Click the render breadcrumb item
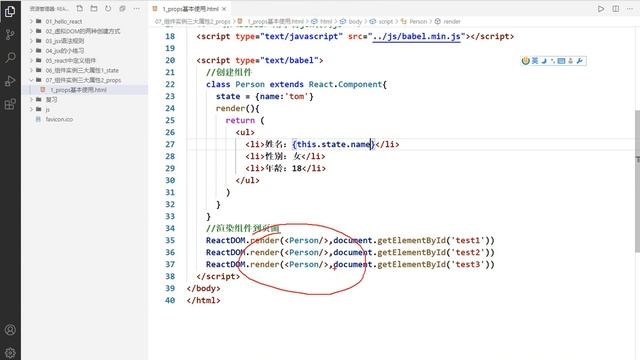640x360 pixels. click(x=451, y=21)
